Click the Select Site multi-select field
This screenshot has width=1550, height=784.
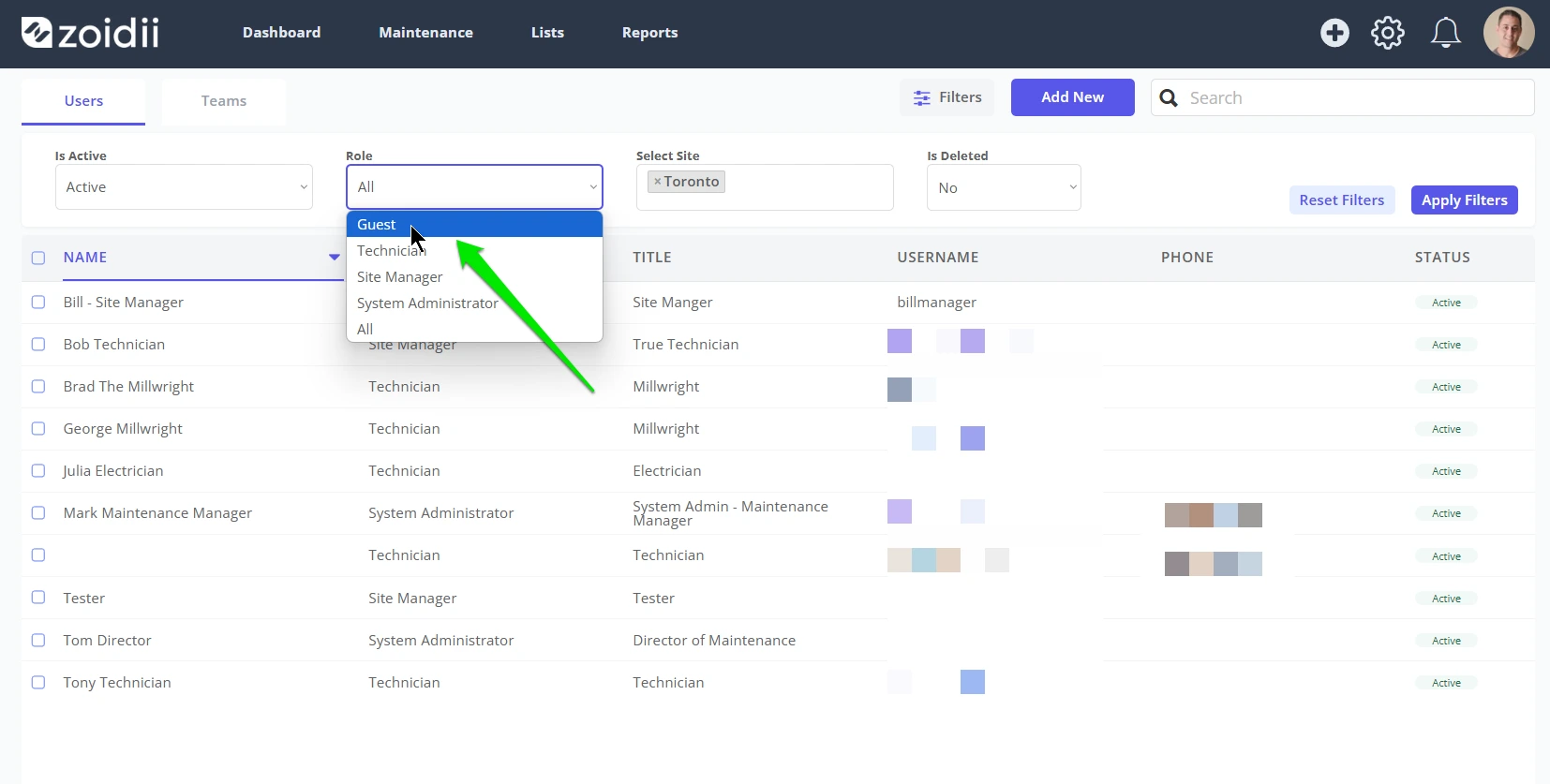(x=765, y=187)
